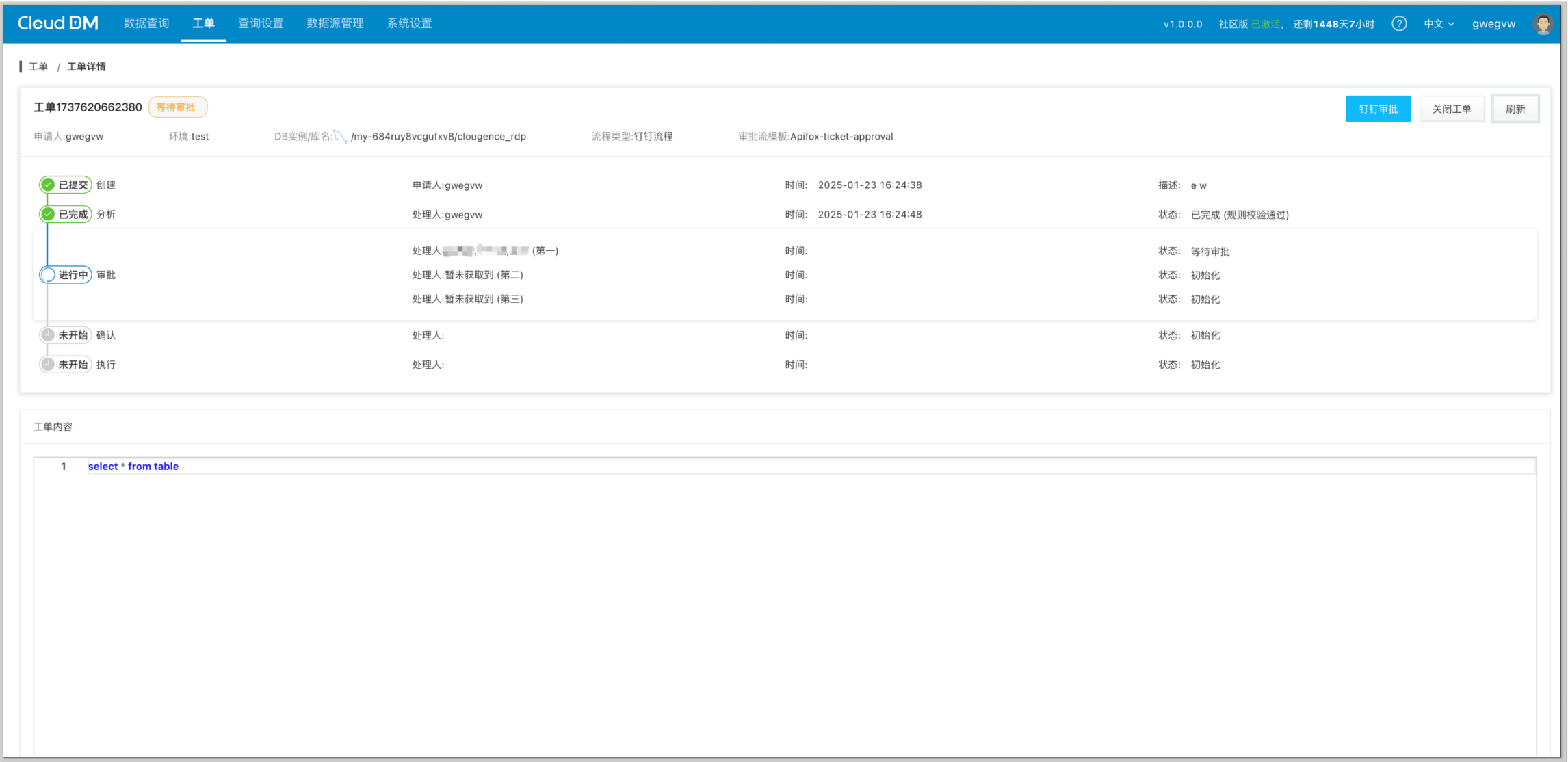Open the 中文 language dropdown

point(1439,24)
